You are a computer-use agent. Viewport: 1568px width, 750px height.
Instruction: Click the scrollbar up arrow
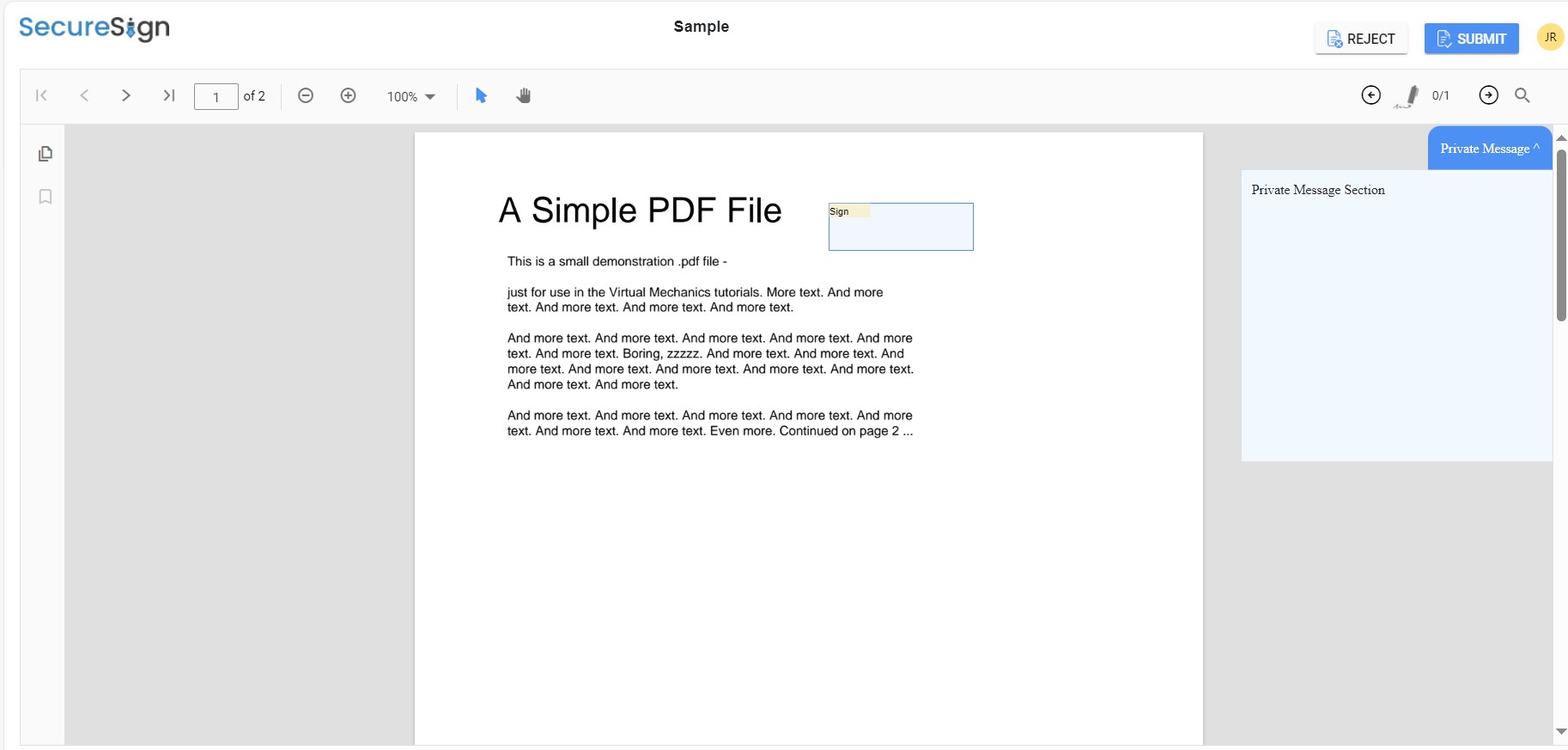[1561, 138]
